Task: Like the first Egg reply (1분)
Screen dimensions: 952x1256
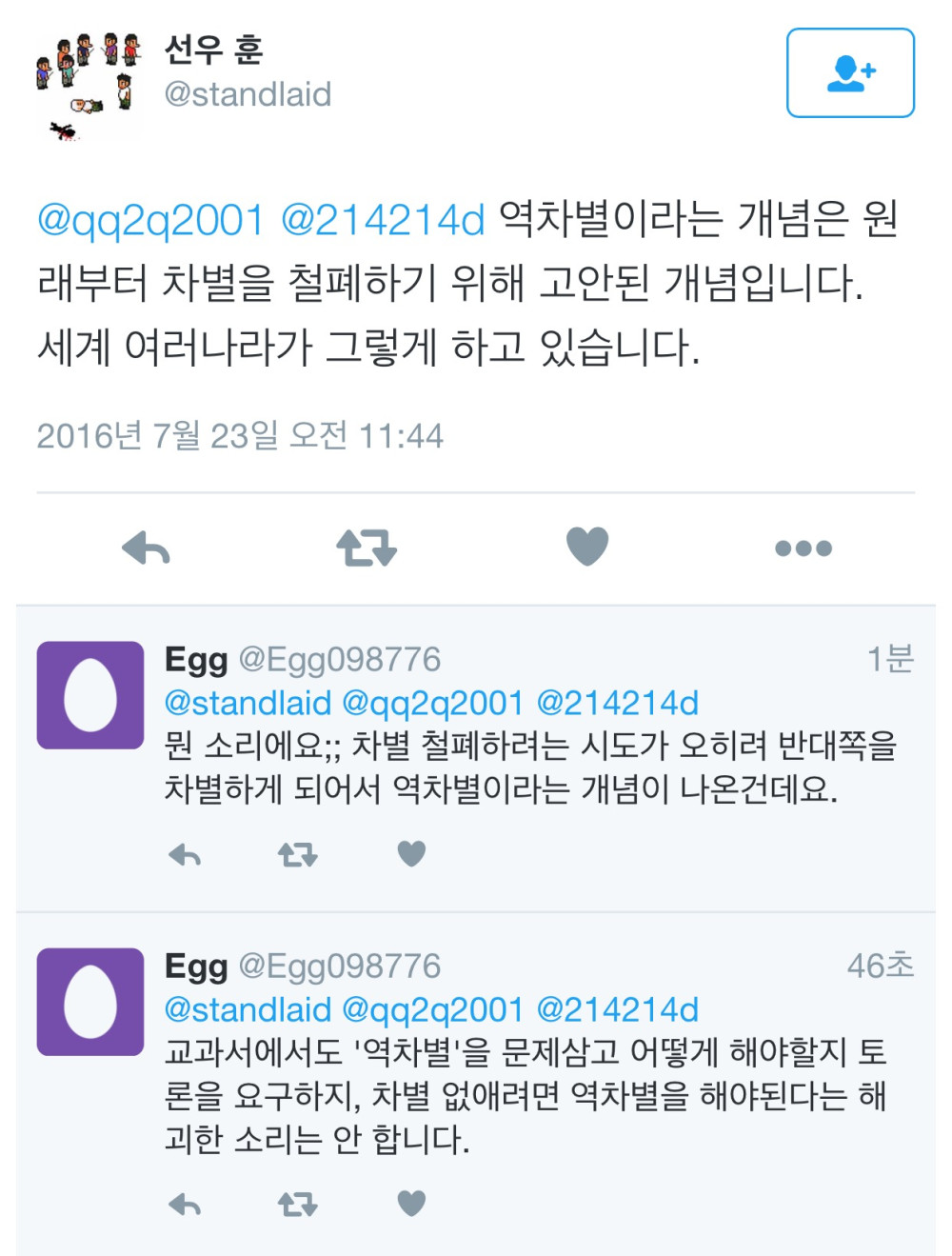Action: click(x=411, y=854)
